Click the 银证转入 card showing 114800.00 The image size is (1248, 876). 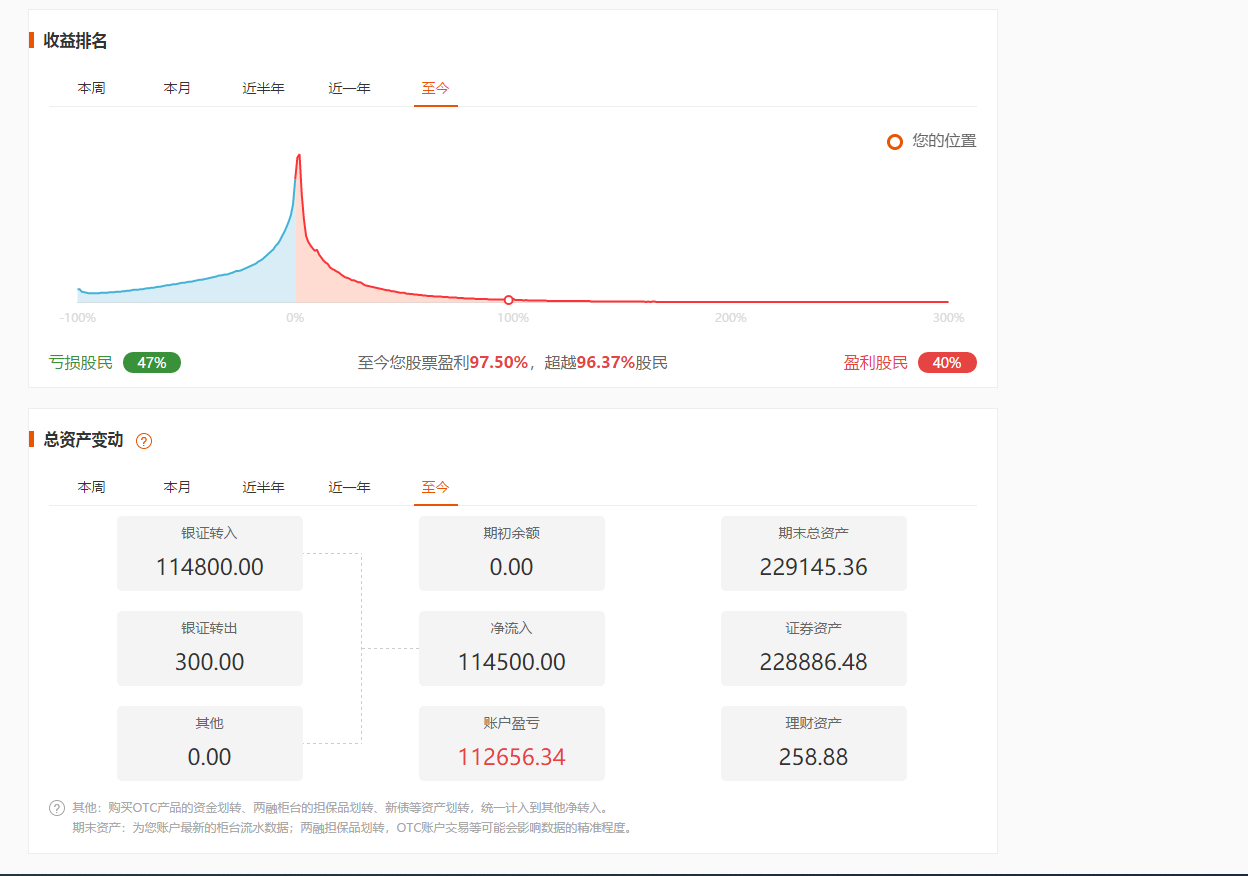(210, 553)
